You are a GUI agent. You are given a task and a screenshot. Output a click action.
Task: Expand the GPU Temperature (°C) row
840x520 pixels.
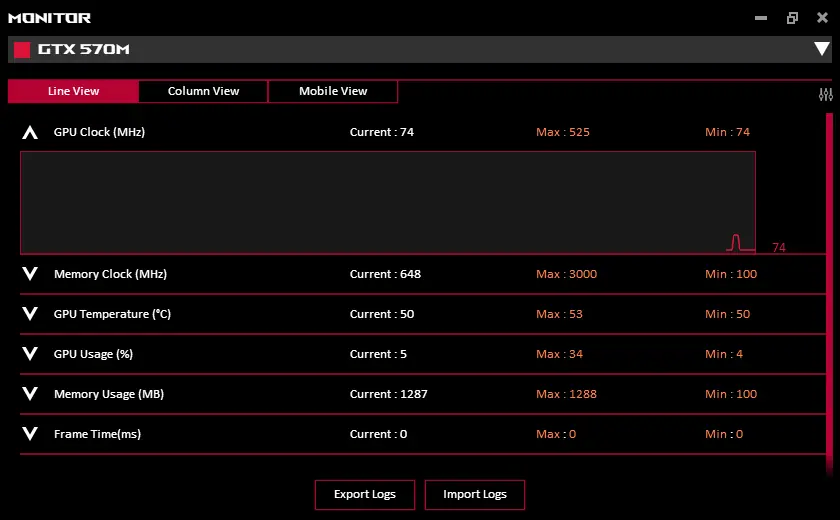(30, 314)
